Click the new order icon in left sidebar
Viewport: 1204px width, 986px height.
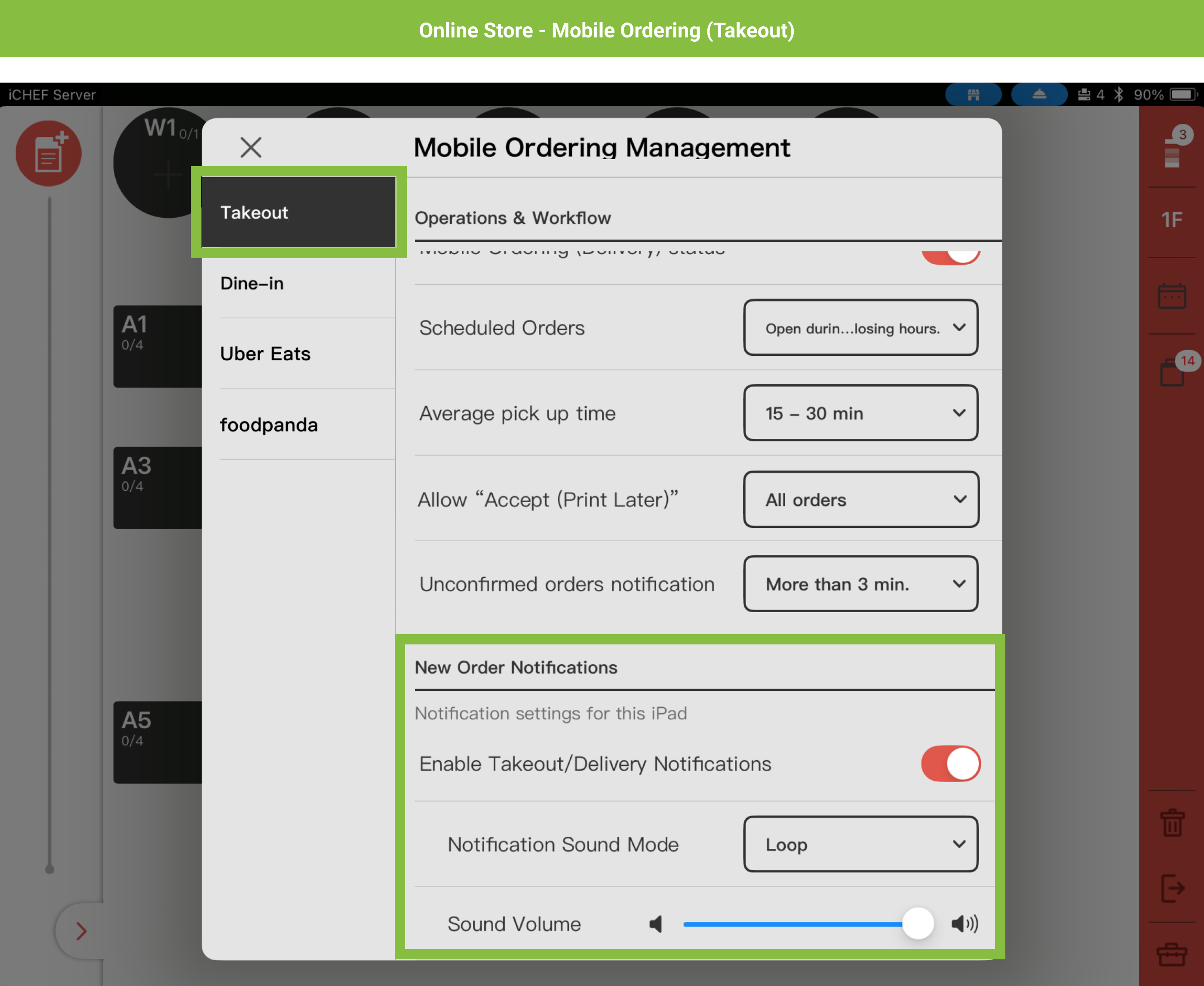pos(48,154)
